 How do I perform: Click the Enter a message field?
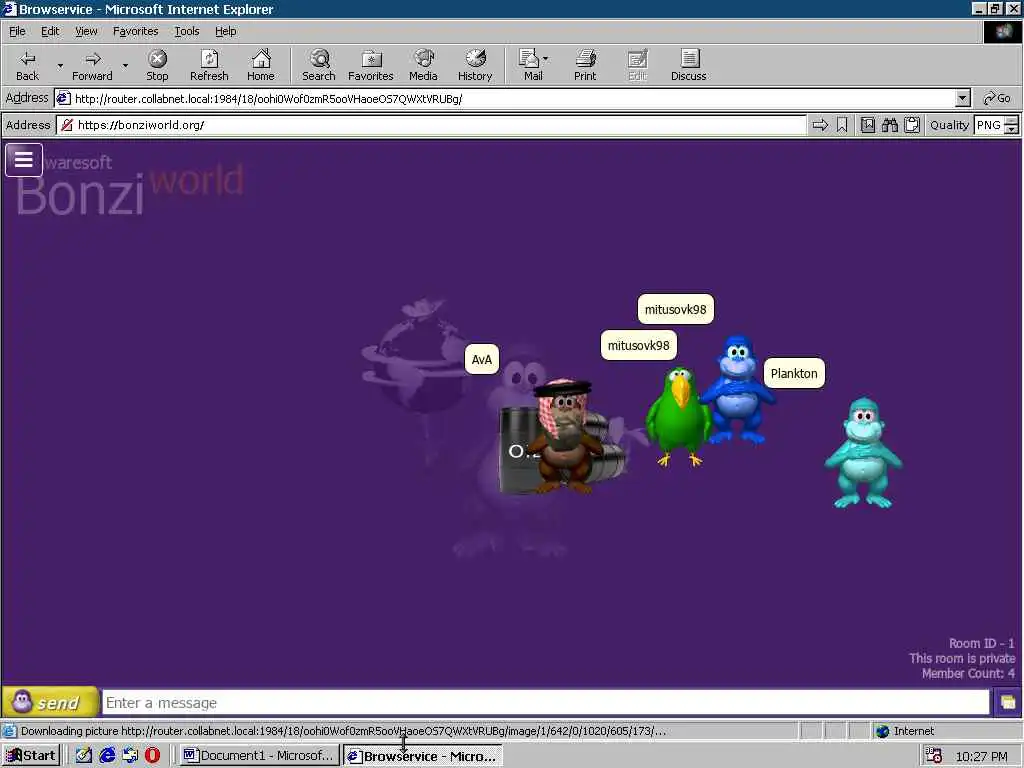[546, 703]
